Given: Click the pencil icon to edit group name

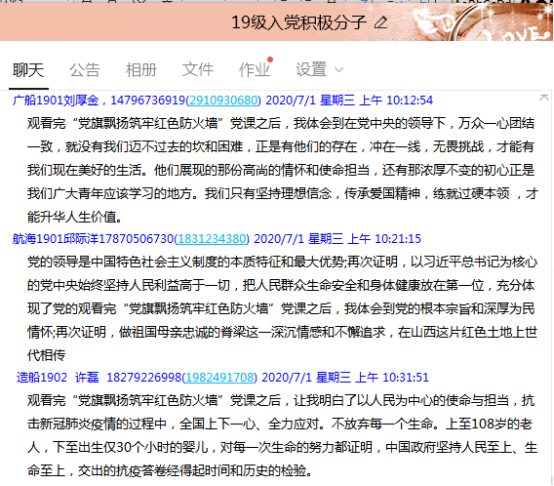Looking at the screenshot, I should tap(381, 23).
